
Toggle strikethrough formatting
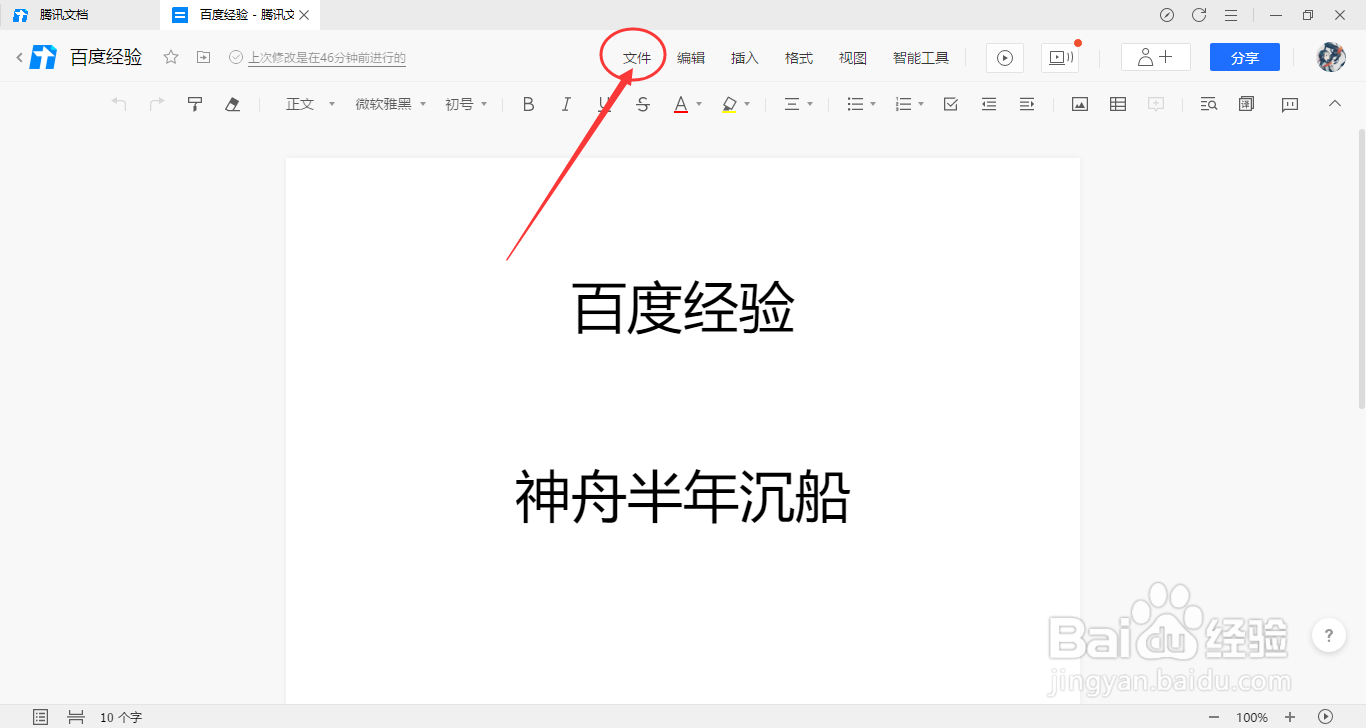[x=643, y=104]
